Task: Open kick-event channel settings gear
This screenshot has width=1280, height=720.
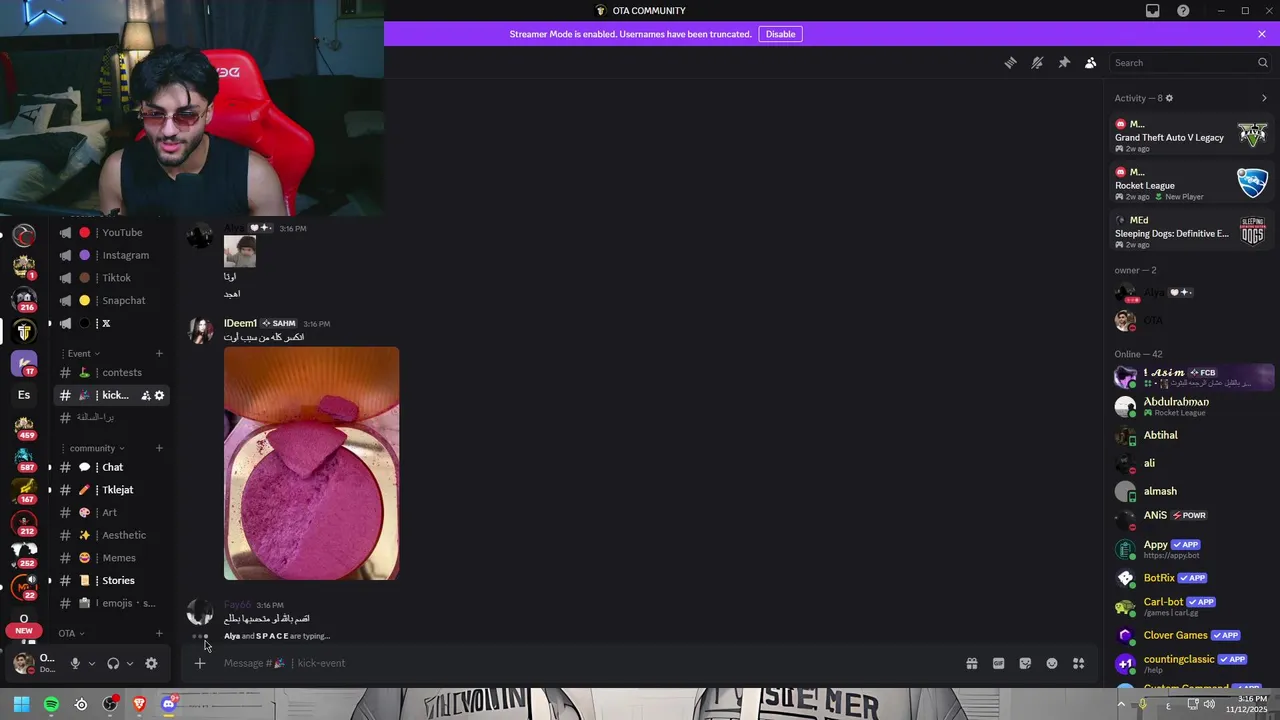Action: pos(159,396)
